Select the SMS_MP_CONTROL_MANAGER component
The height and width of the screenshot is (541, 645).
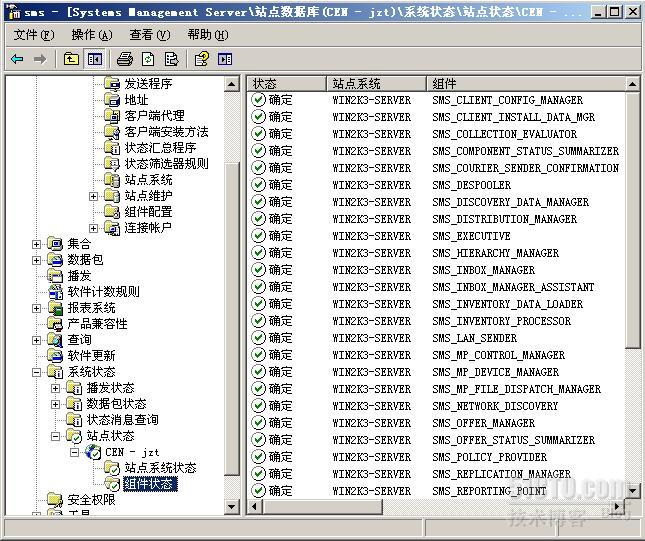point(499,355)
